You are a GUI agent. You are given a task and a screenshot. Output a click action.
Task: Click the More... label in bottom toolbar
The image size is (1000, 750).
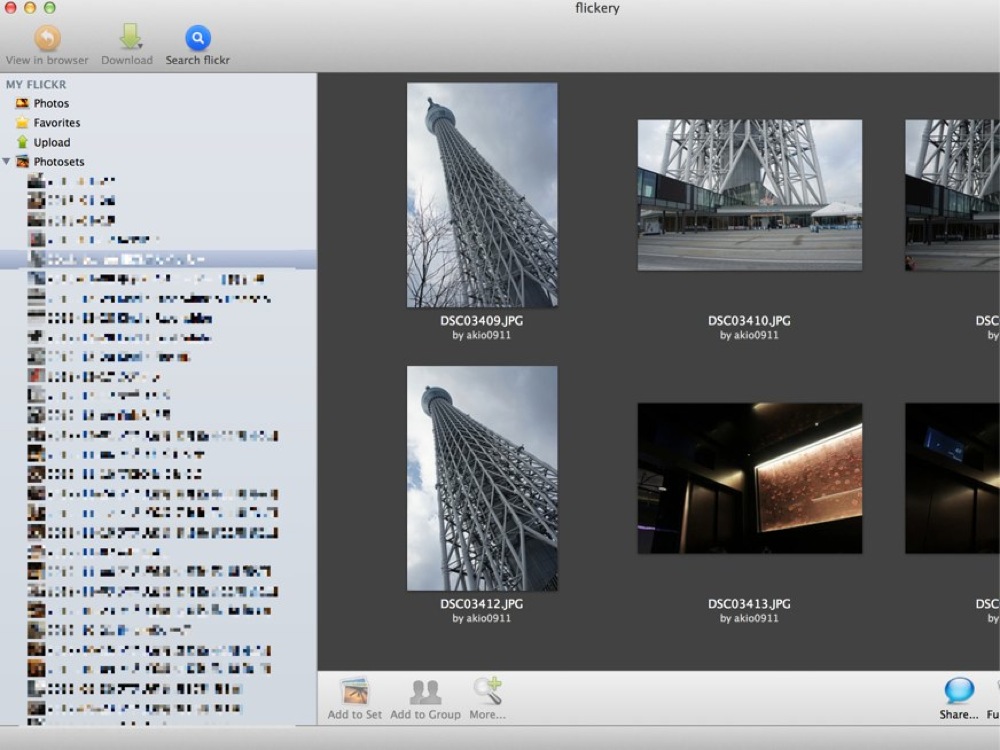pos(487,715)
